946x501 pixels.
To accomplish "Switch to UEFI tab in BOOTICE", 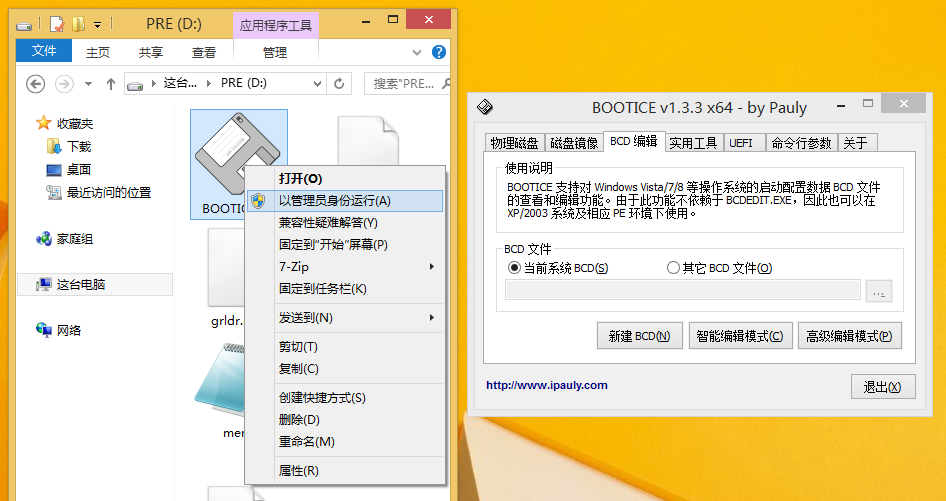I will 744,142.
